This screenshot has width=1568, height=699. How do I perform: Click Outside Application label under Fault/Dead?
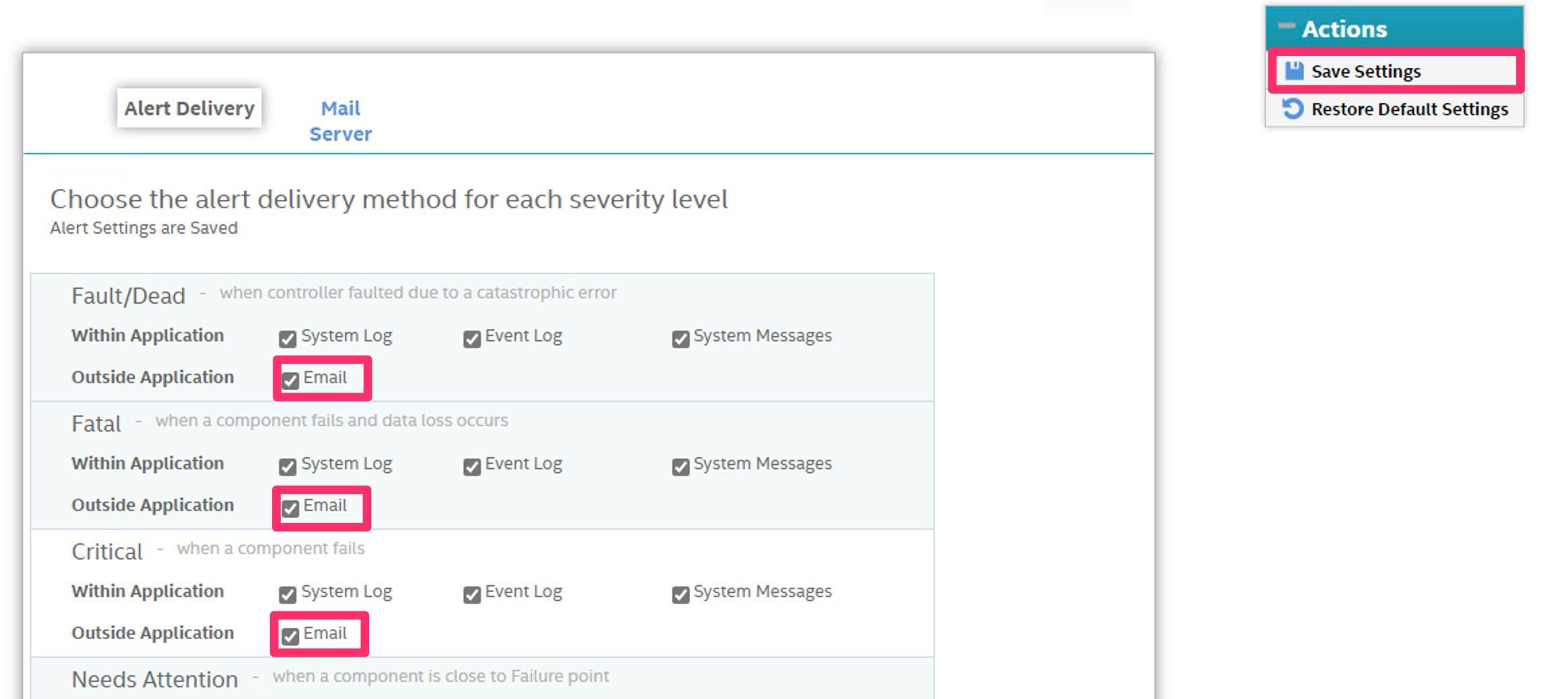[153, 377]
